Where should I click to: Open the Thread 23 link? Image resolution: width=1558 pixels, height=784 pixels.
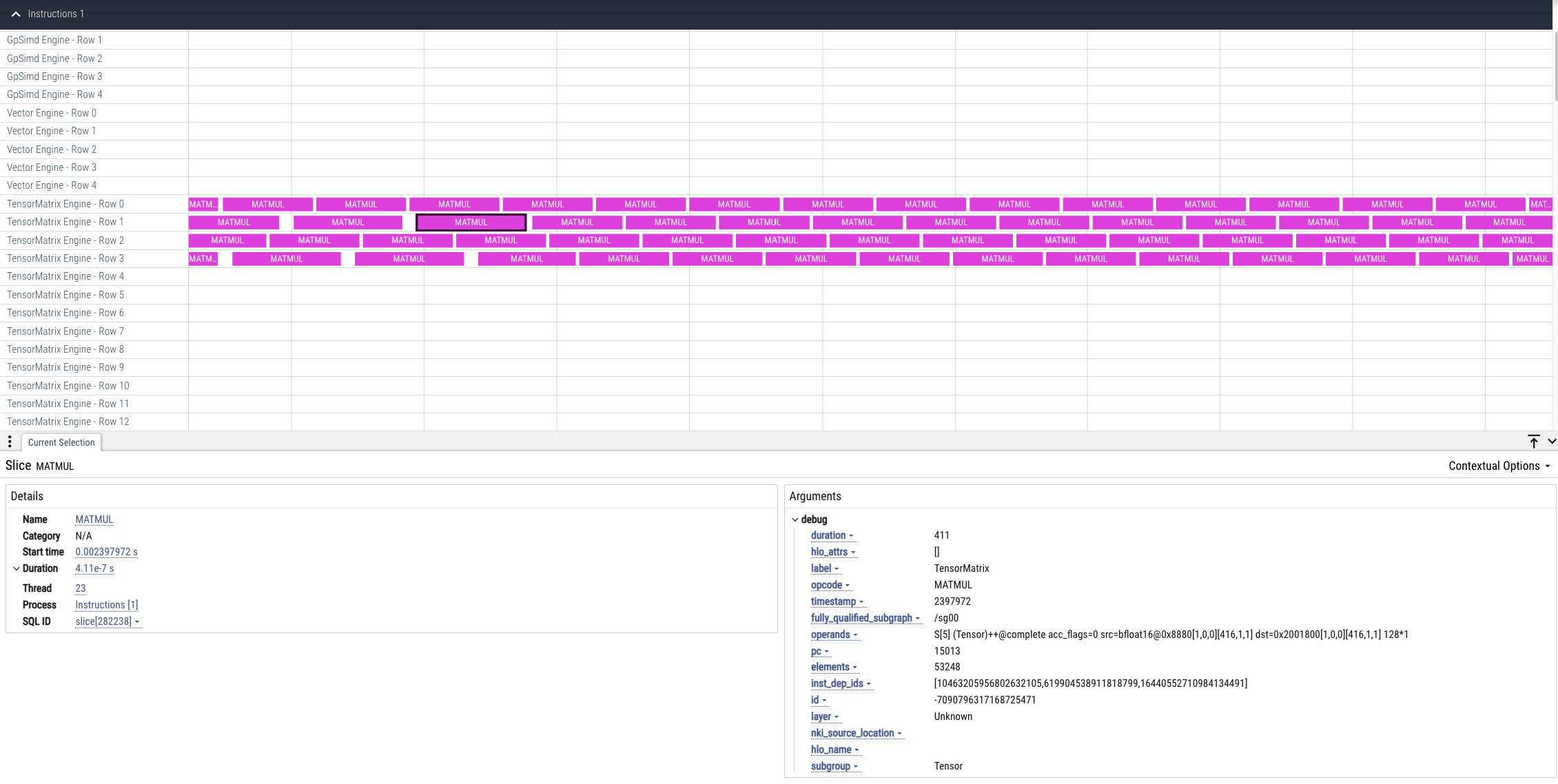coord(80,588)
